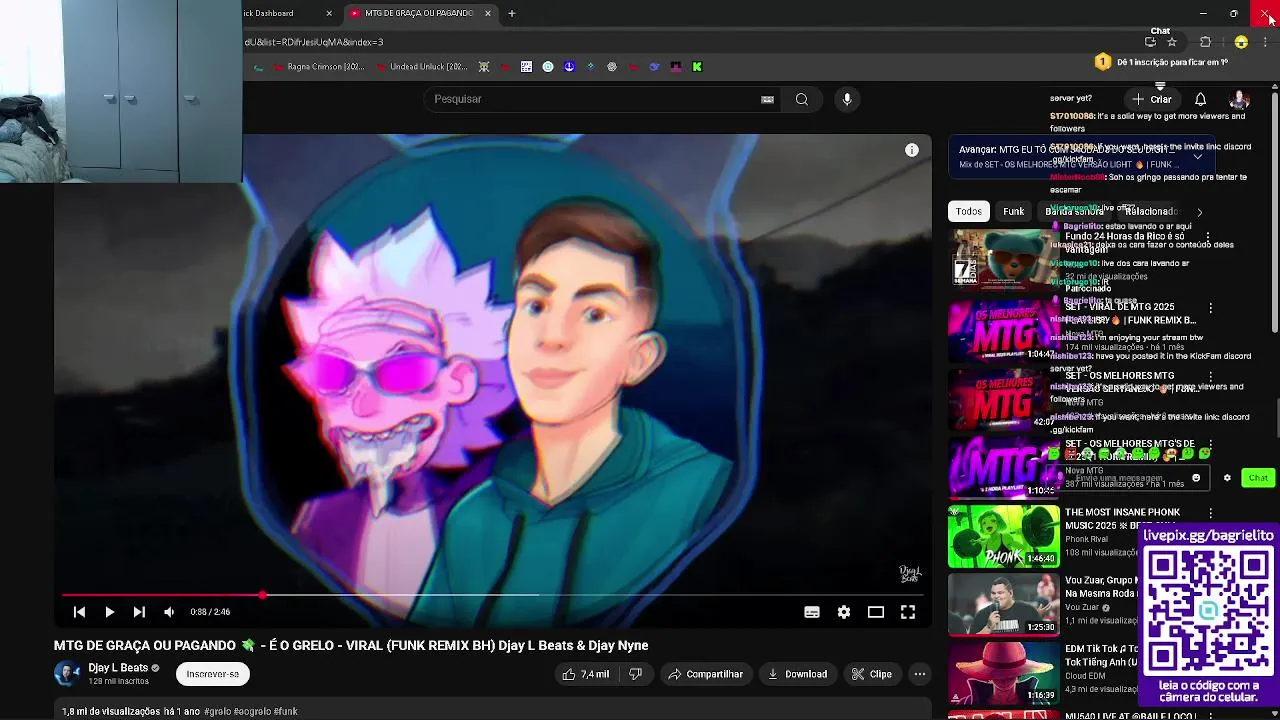Open options menu for VIRAL DE MTG 2025
Screen dimensions: 1280x720
point(1211,308)
